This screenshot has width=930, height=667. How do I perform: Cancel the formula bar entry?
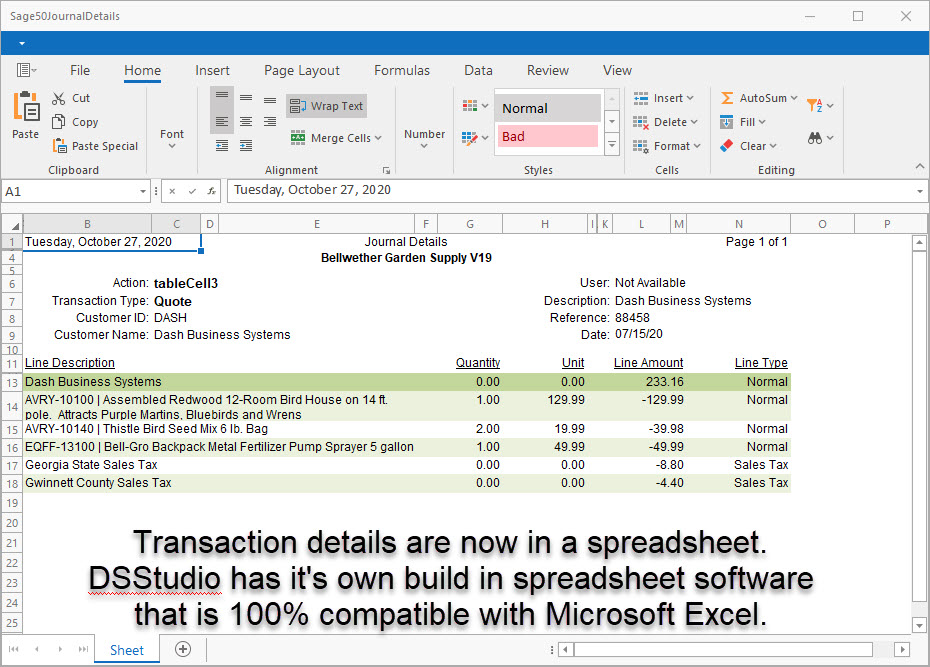[x=172, y=192]
